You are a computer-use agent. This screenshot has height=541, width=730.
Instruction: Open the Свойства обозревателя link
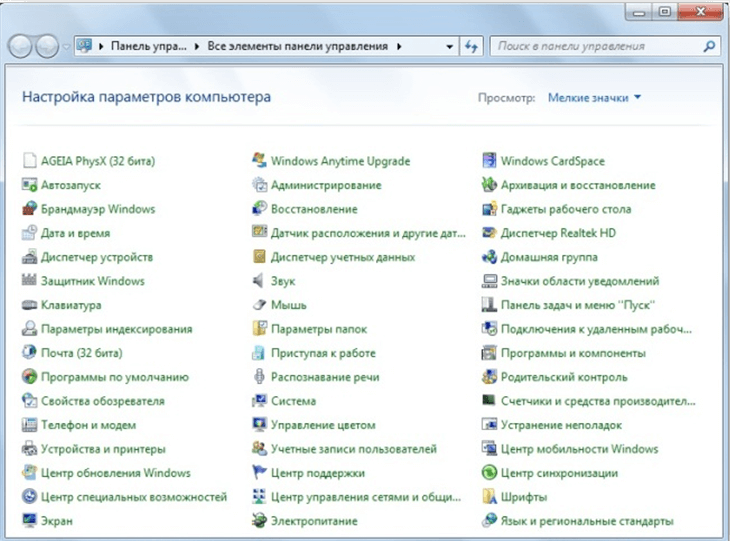pyautogui.click(x=103, y=401)
